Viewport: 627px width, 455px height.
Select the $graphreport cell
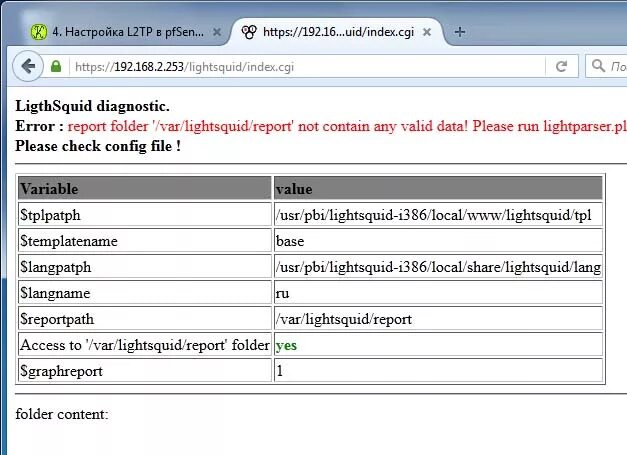(145, 370)
